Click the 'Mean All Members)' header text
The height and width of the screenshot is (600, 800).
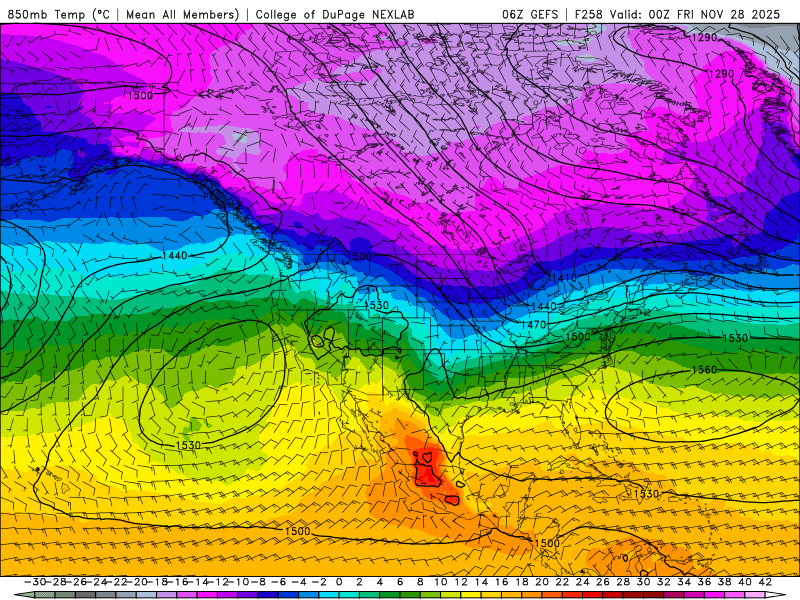tap(183, 14)
